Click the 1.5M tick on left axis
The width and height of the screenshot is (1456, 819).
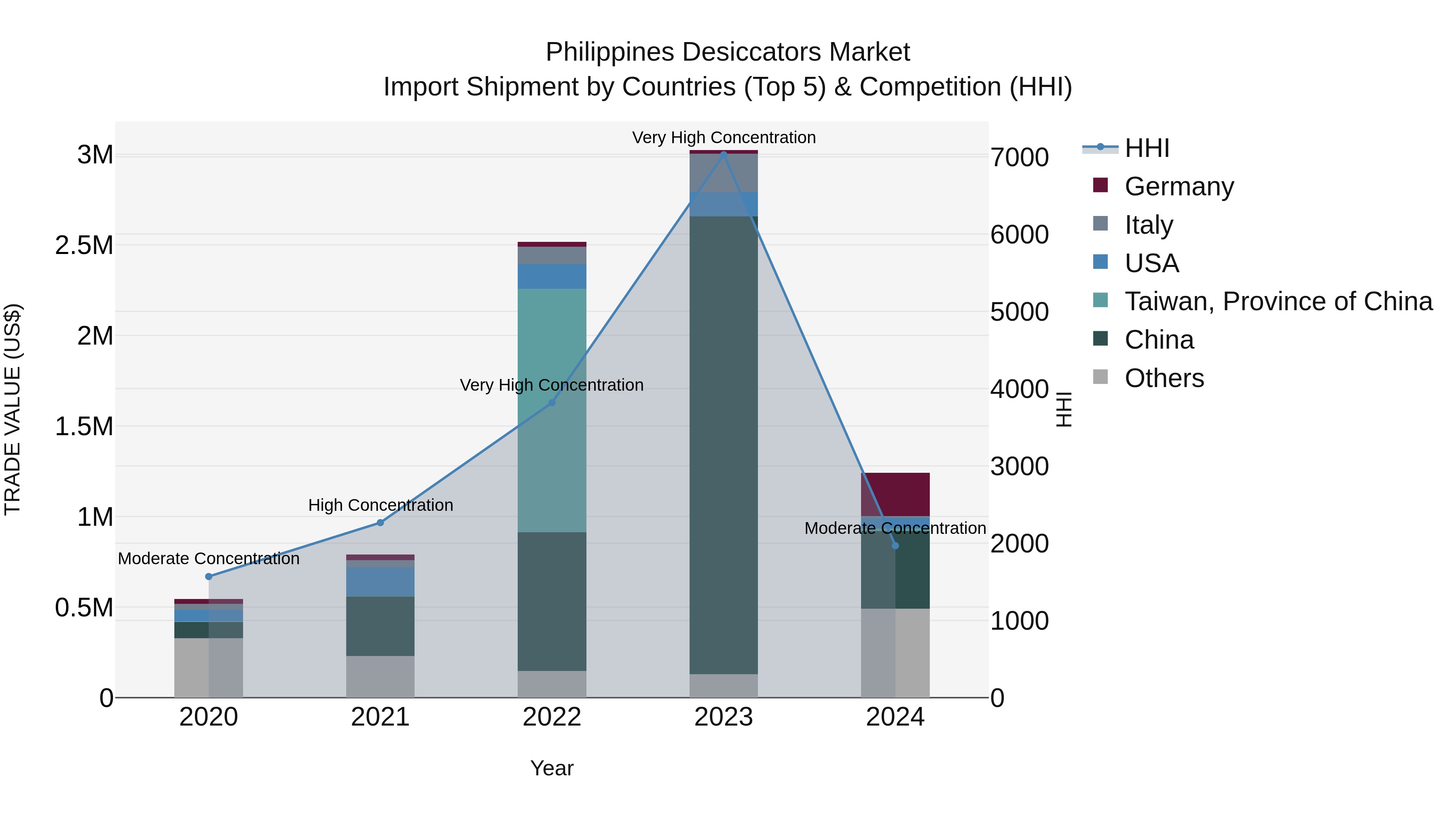coord(84,426)
